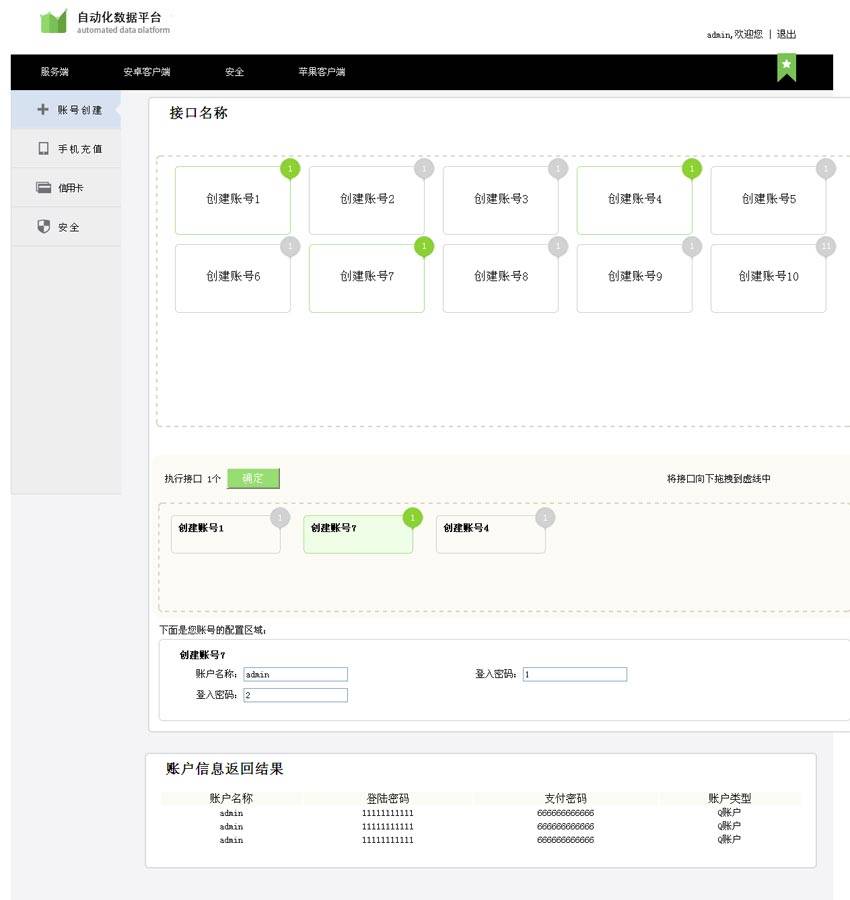Click the 账户名称 input field
Viewport: 850px width, 900px height.
(295, 674)
